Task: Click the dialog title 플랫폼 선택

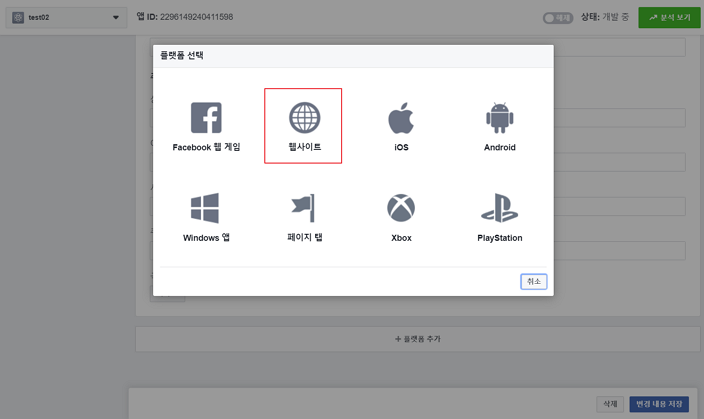Action: tap(182, 55)
